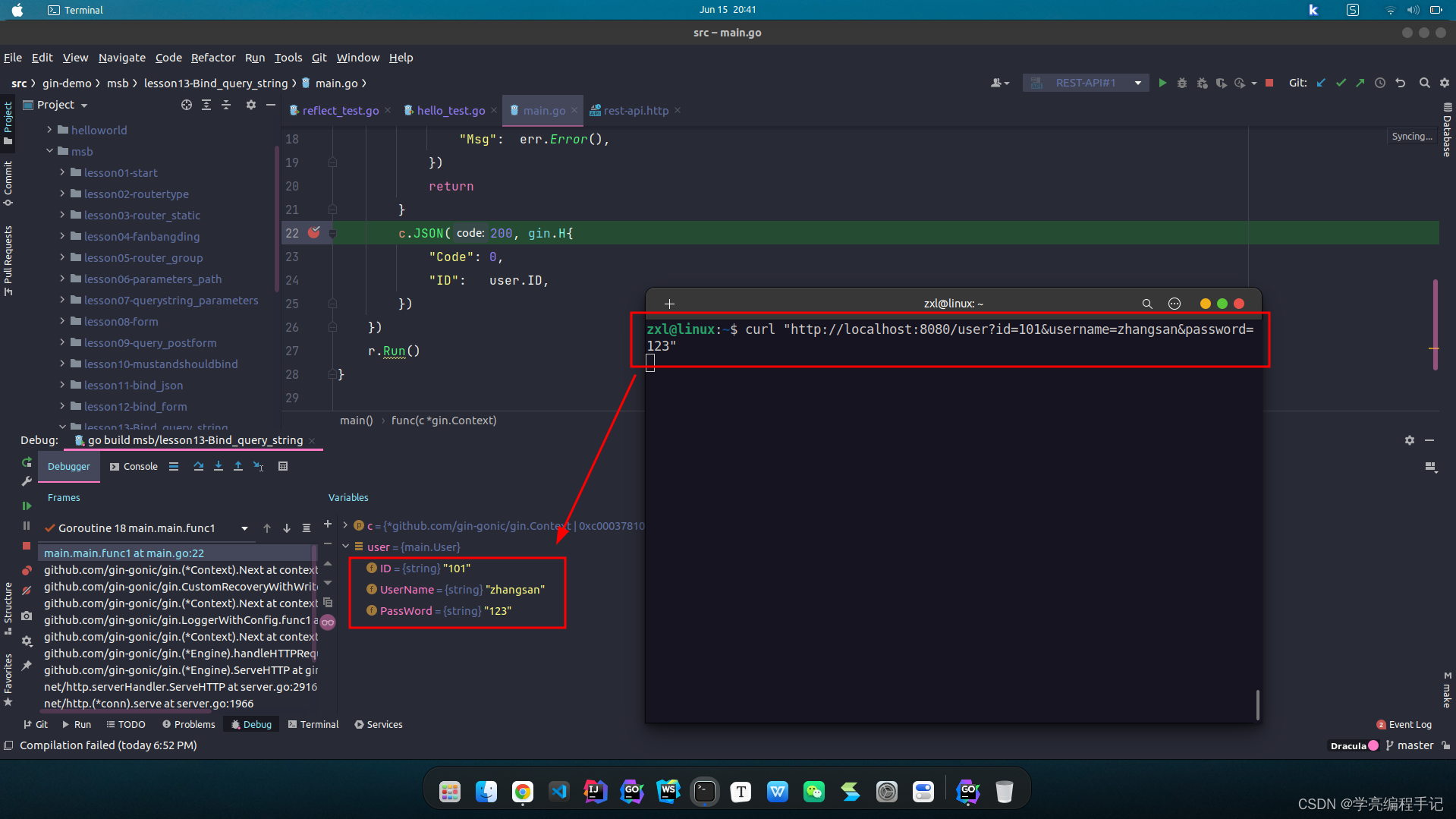Viewport: 1456px width, 819px height.
Task: Step out in debugger toolbar
Action: point(238,466)
